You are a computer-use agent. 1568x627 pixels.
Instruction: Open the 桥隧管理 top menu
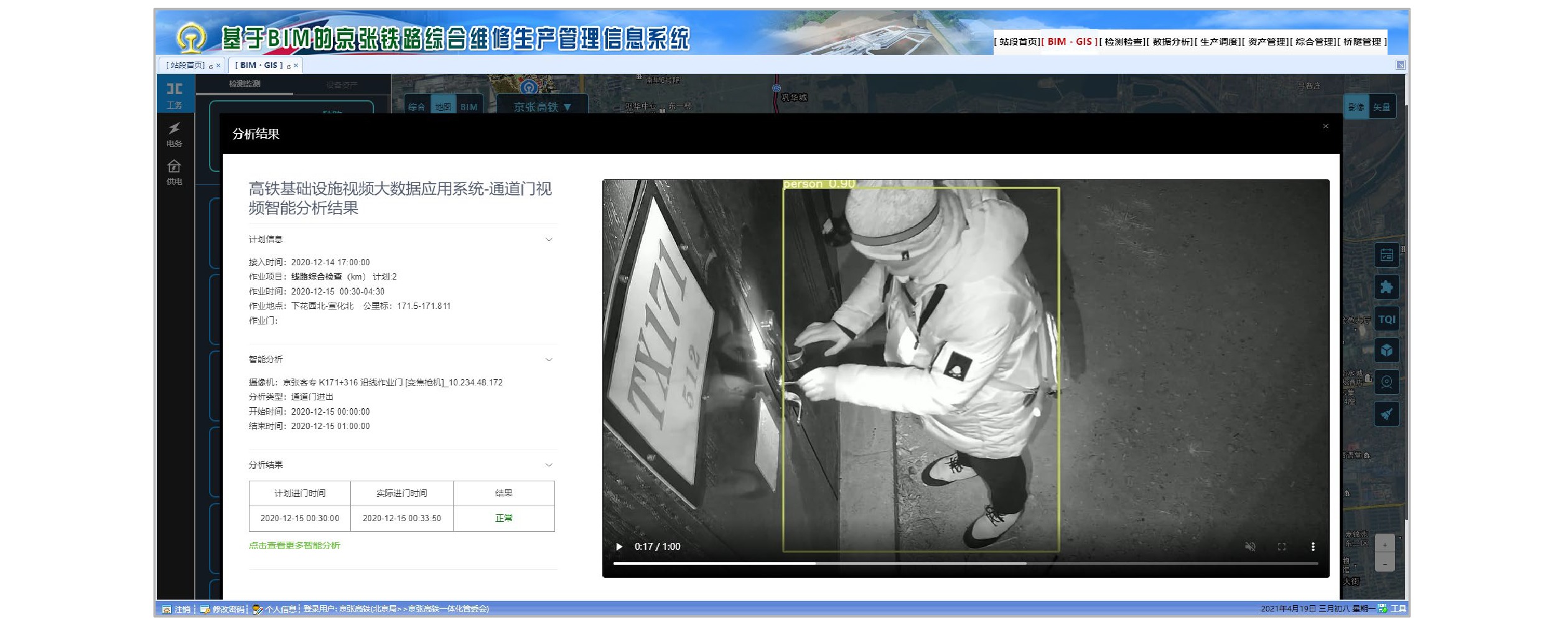1363,42
